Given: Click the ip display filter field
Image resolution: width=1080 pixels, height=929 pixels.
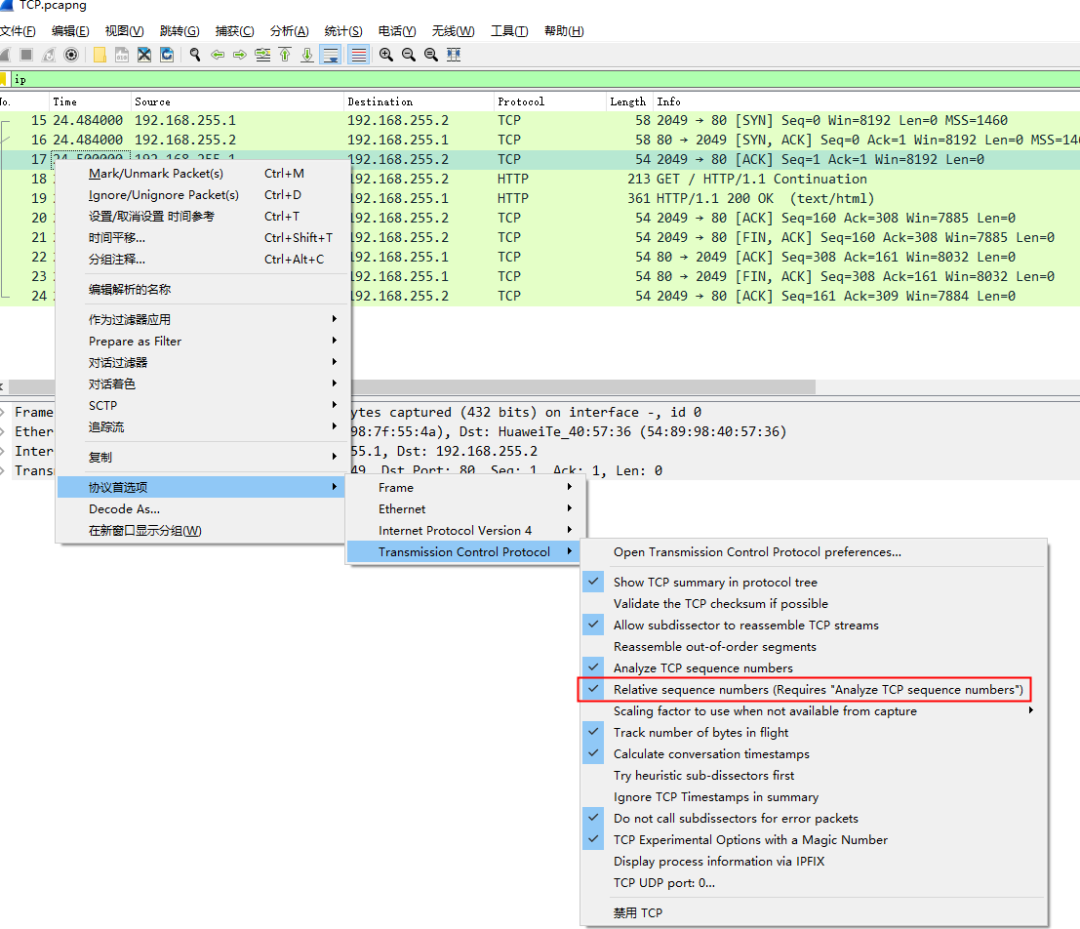Looking at the screenshot, I should [544, 79].
